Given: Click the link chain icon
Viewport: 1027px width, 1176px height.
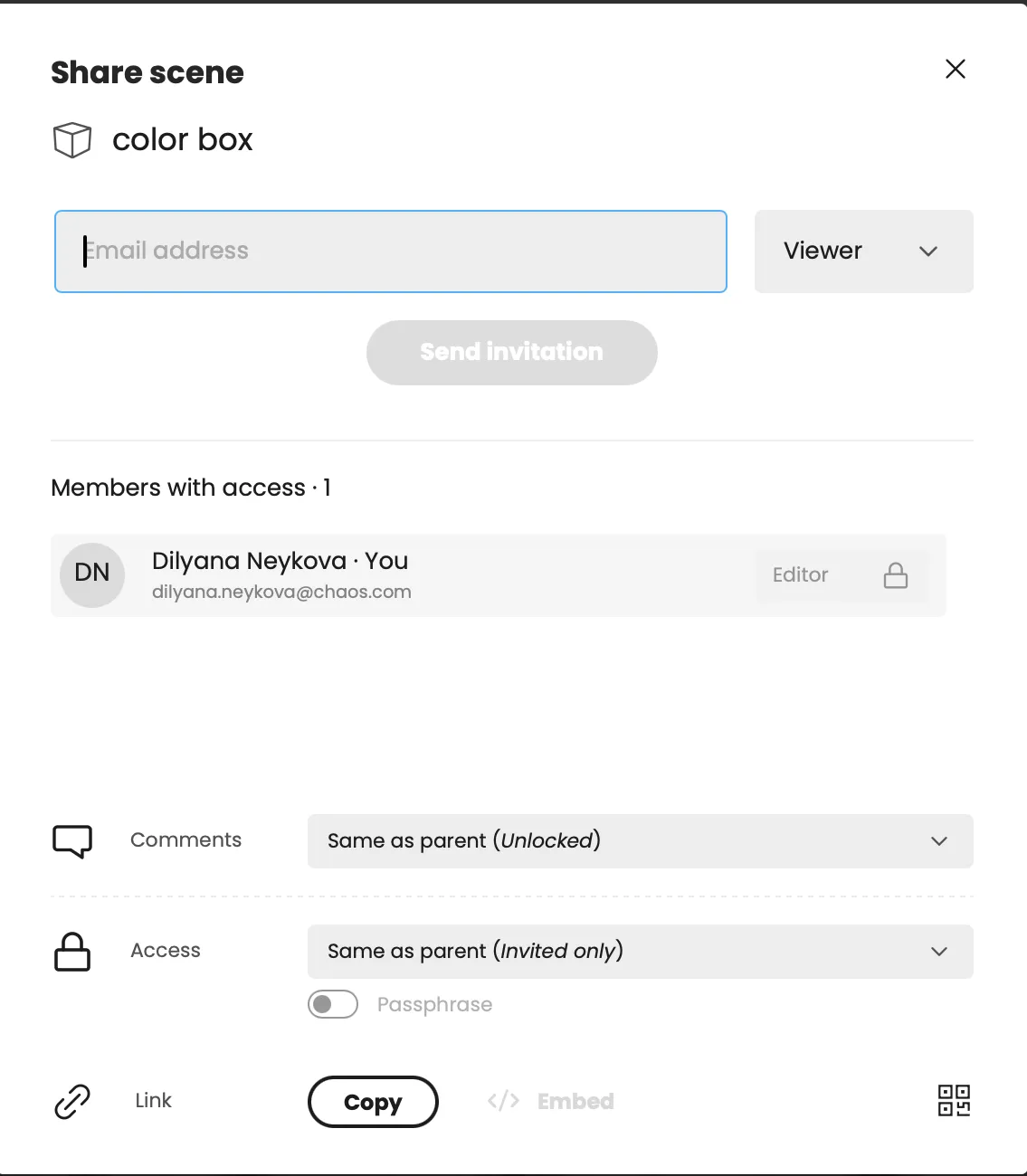Looking at the screenshot, I should point(72,1101).
